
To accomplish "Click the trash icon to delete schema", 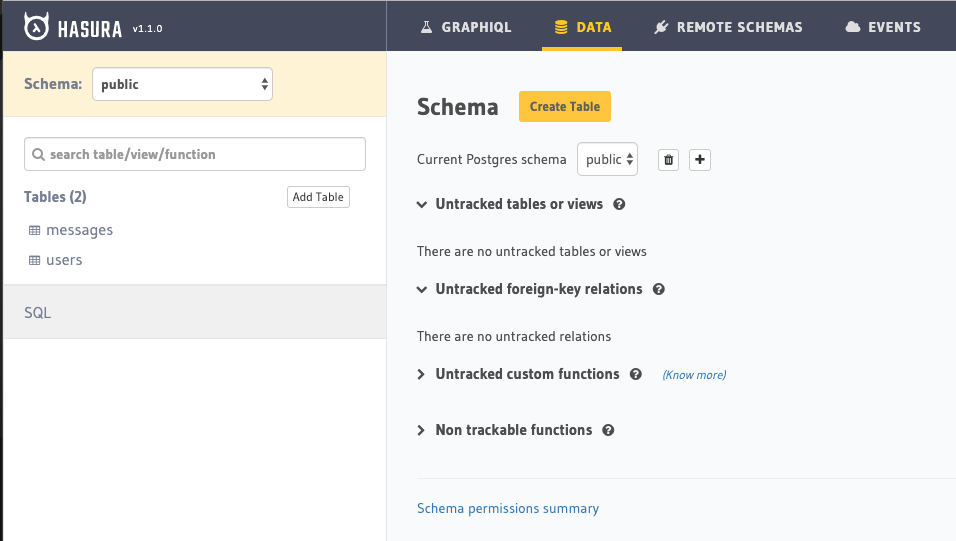I will [x=669, y=160].
